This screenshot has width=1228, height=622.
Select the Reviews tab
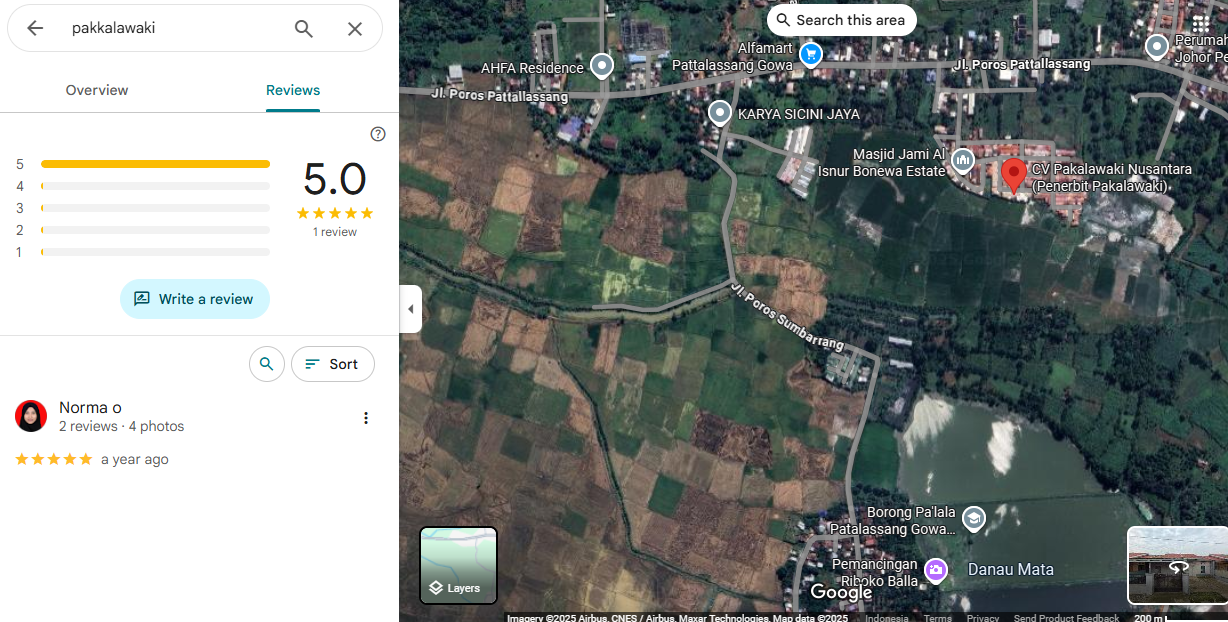[293, 90]
